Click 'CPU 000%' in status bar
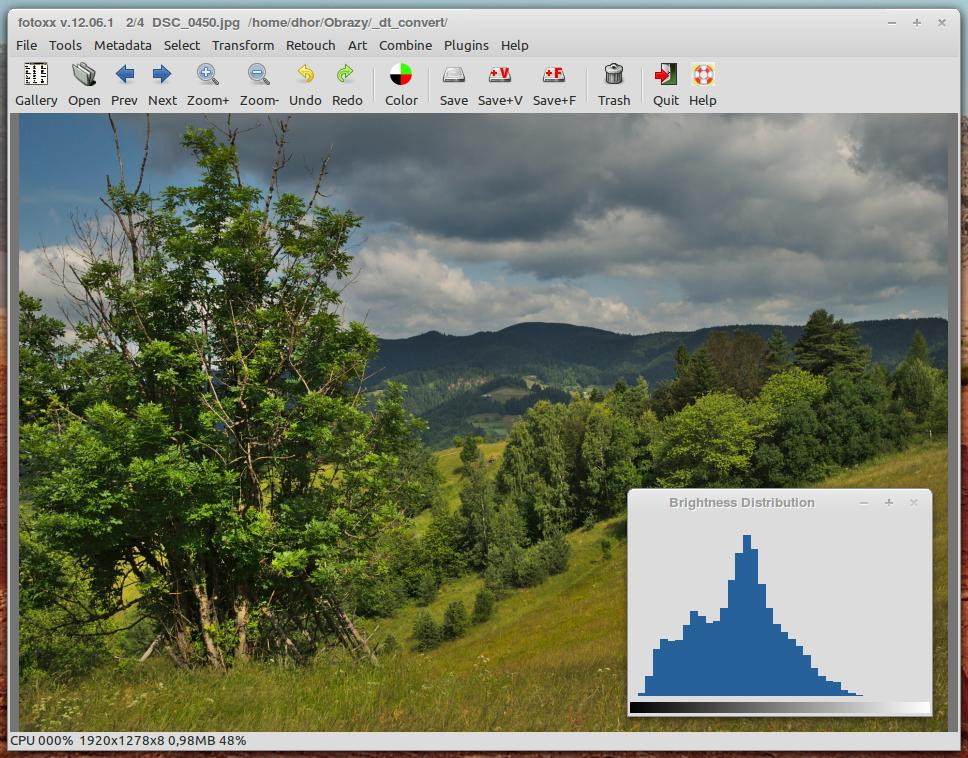Viewport: 968px width, 758px height. coord(41,740)
